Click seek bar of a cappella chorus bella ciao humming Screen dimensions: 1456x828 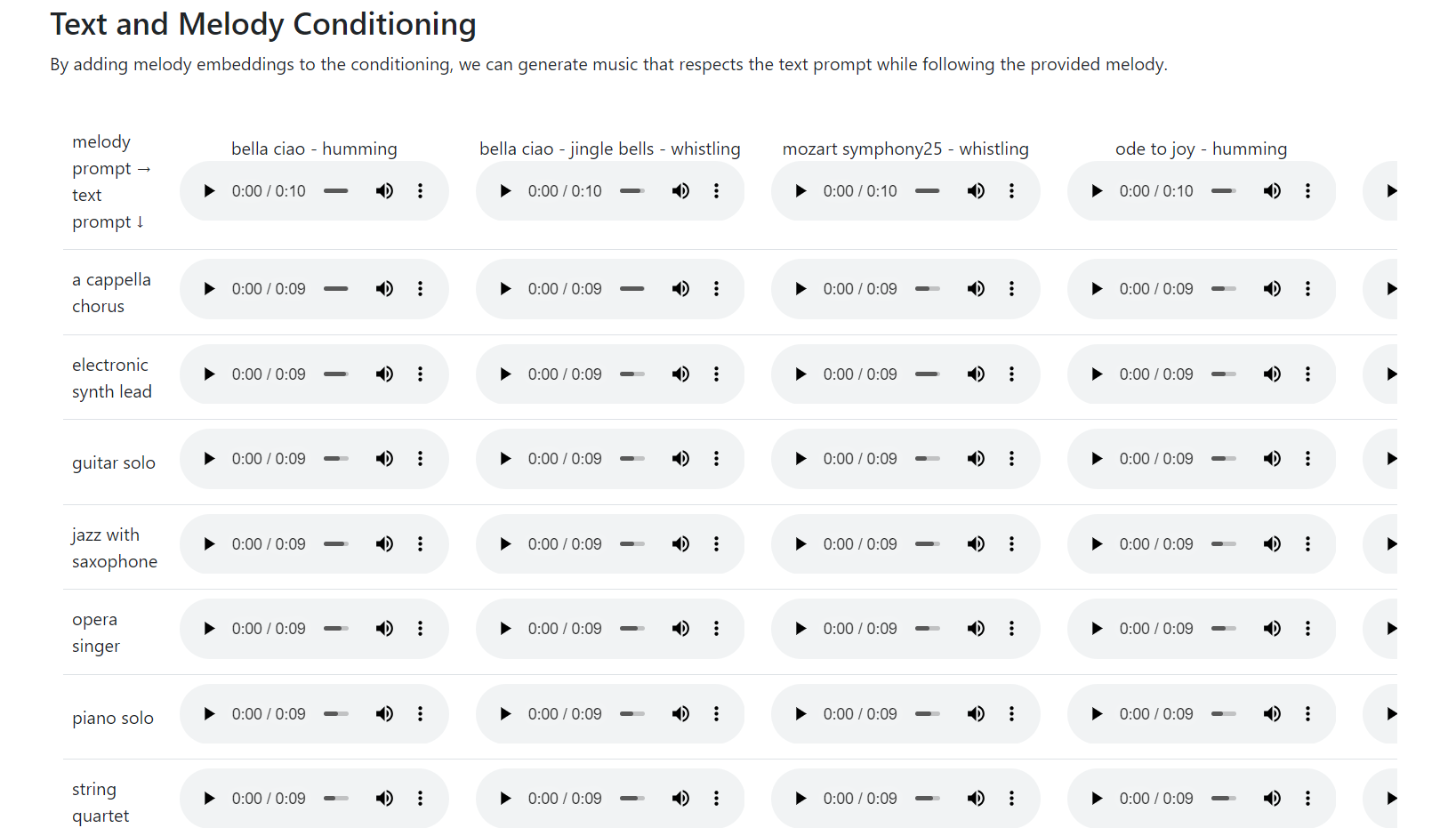pos(336,289)
